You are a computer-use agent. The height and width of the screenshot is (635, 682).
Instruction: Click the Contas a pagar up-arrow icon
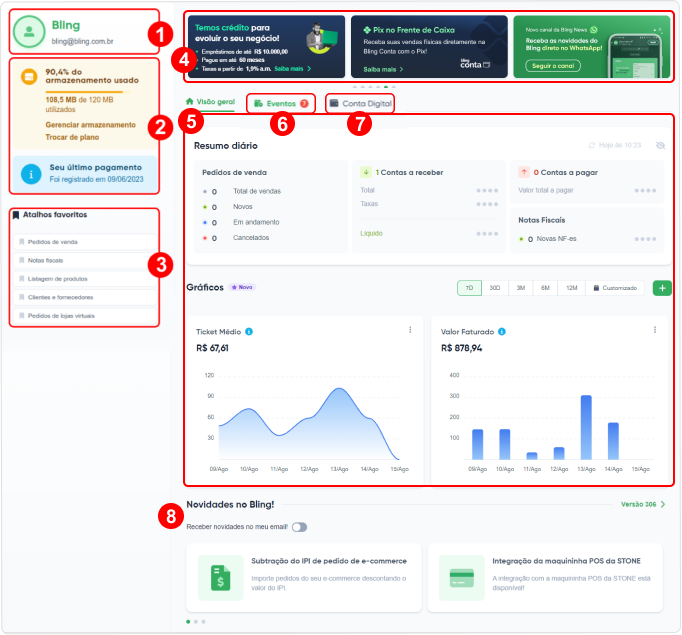(524, 172)
